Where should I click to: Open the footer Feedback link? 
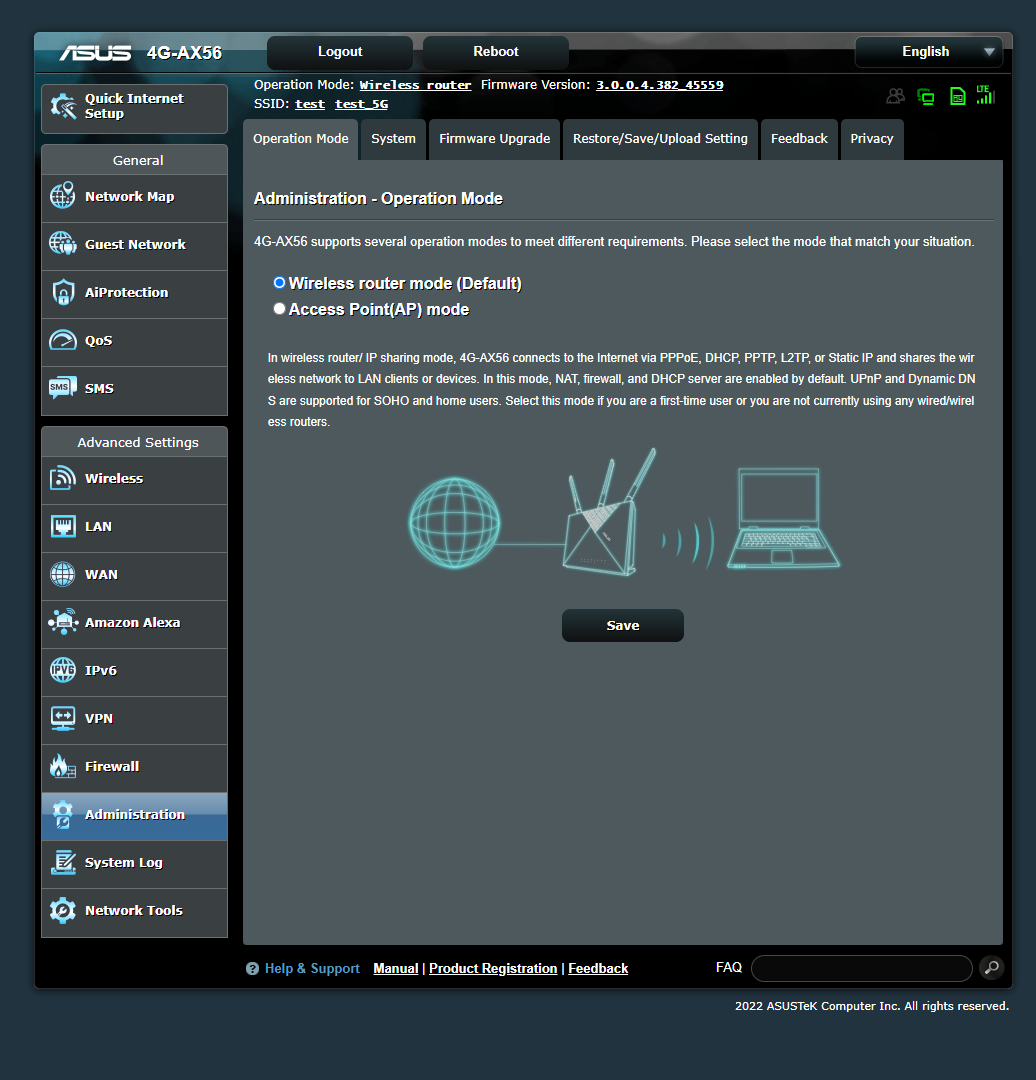(x=598, y=968)
